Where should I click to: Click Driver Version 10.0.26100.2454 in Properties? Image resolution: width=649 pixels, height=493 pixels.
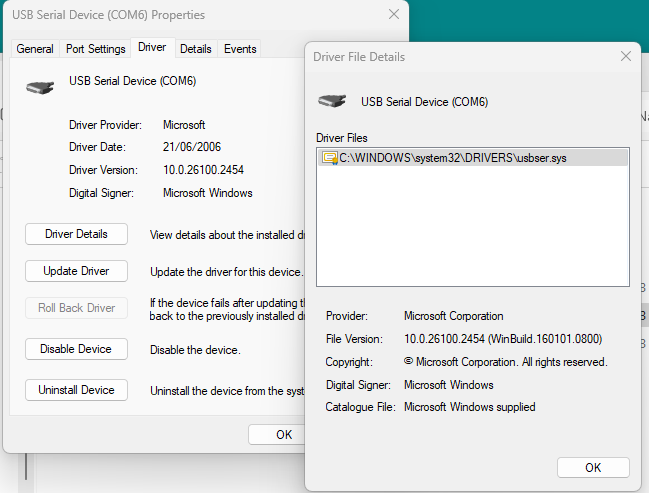(x=203, y=170)
